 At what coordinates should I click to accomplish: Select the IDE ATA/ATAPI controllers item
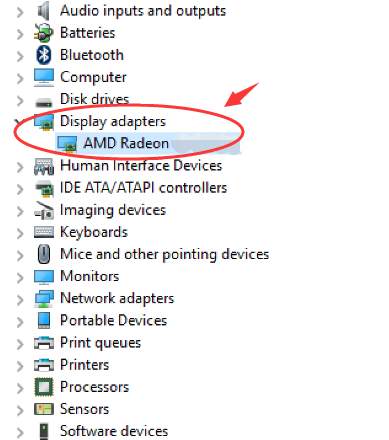(x=143, y=188)
